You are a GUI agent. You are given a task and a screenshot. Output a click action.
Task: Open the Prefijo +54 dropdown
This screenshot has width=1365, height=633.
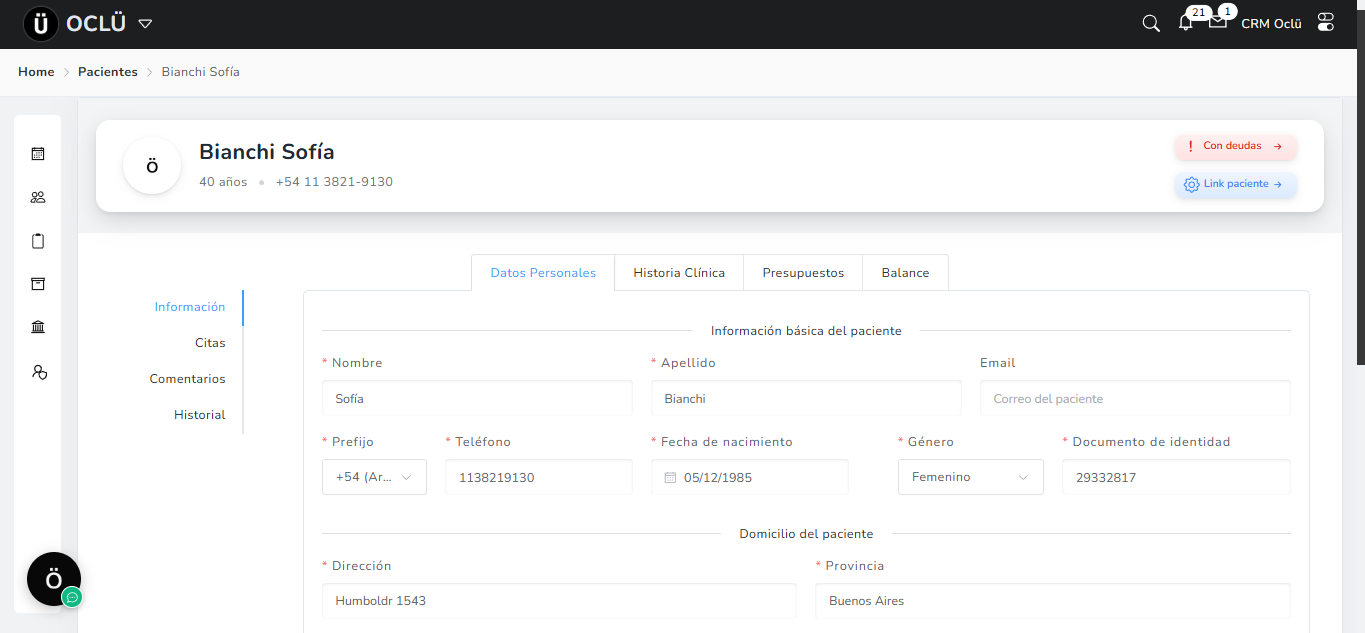pyautogui.click(x=374, y=477)
